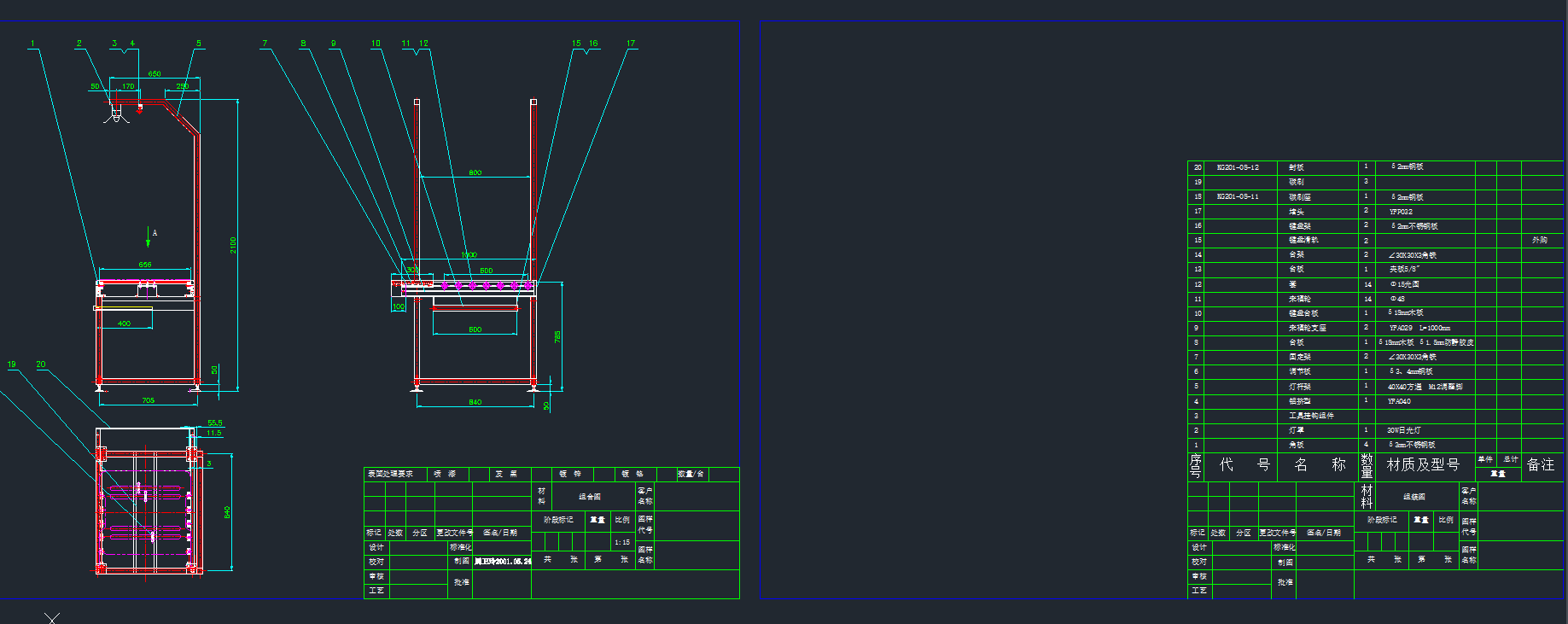Viewport: 1568px width, 624px height.
Task: Click the 外购 remark in row 15
Action: coord(1539,240)
